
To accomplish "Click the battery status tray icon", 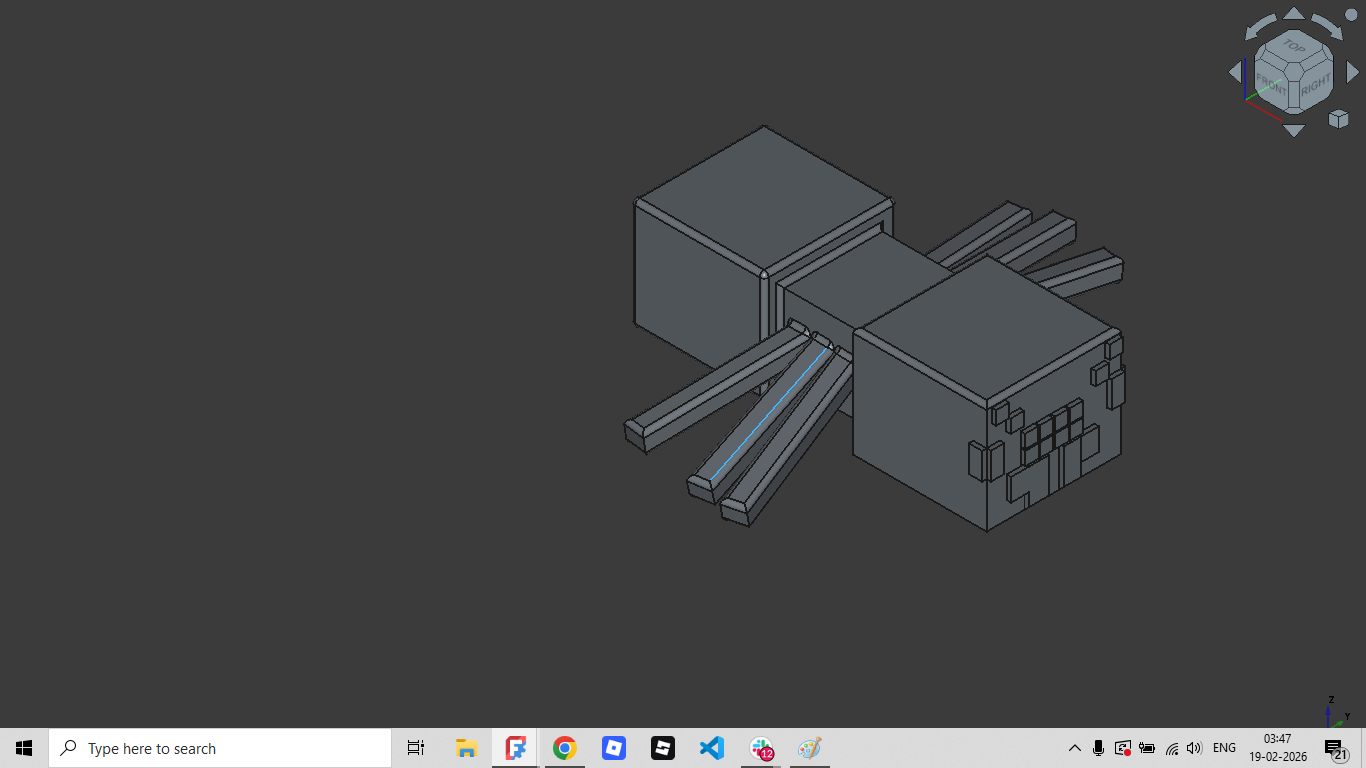I will click(x=1147, y=748).
